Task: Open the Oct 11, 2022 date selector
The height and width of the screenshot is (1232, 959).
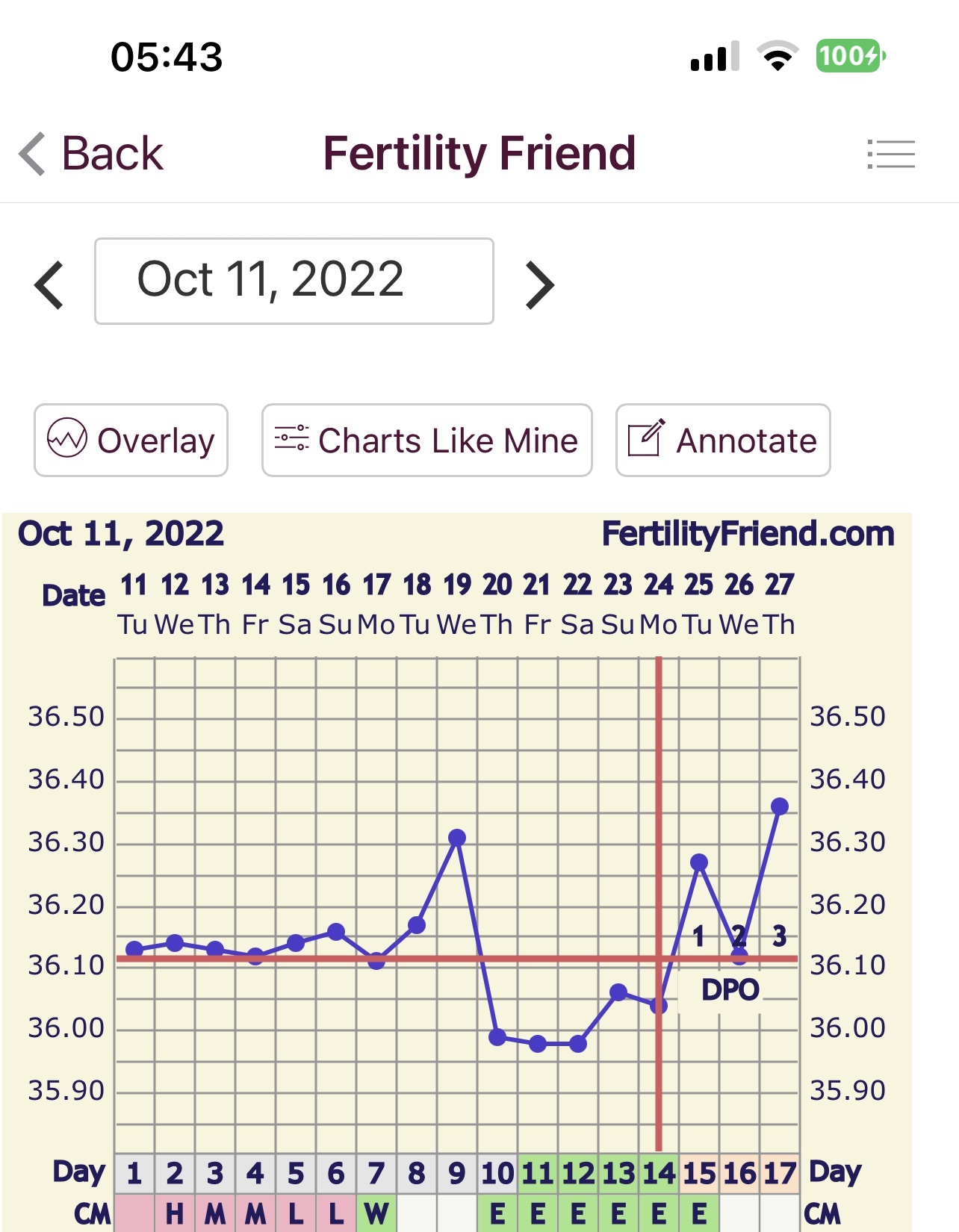Action: pos(294,281)
